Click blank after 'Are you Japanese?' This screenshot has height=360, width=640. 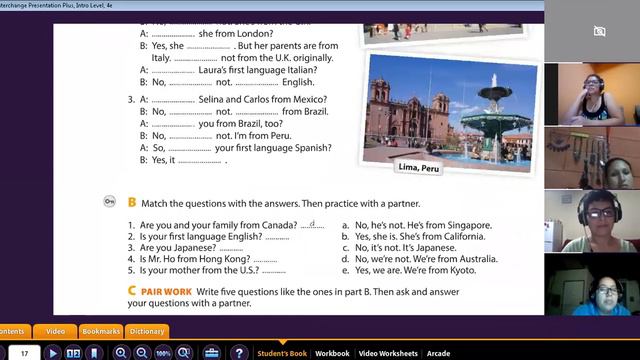click(x=231, y=249)
